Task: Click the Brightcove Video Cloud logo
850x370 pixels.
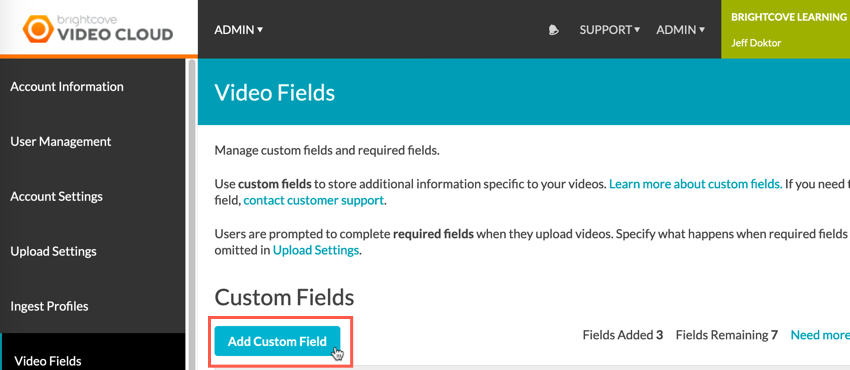Action: pos(98,29)
